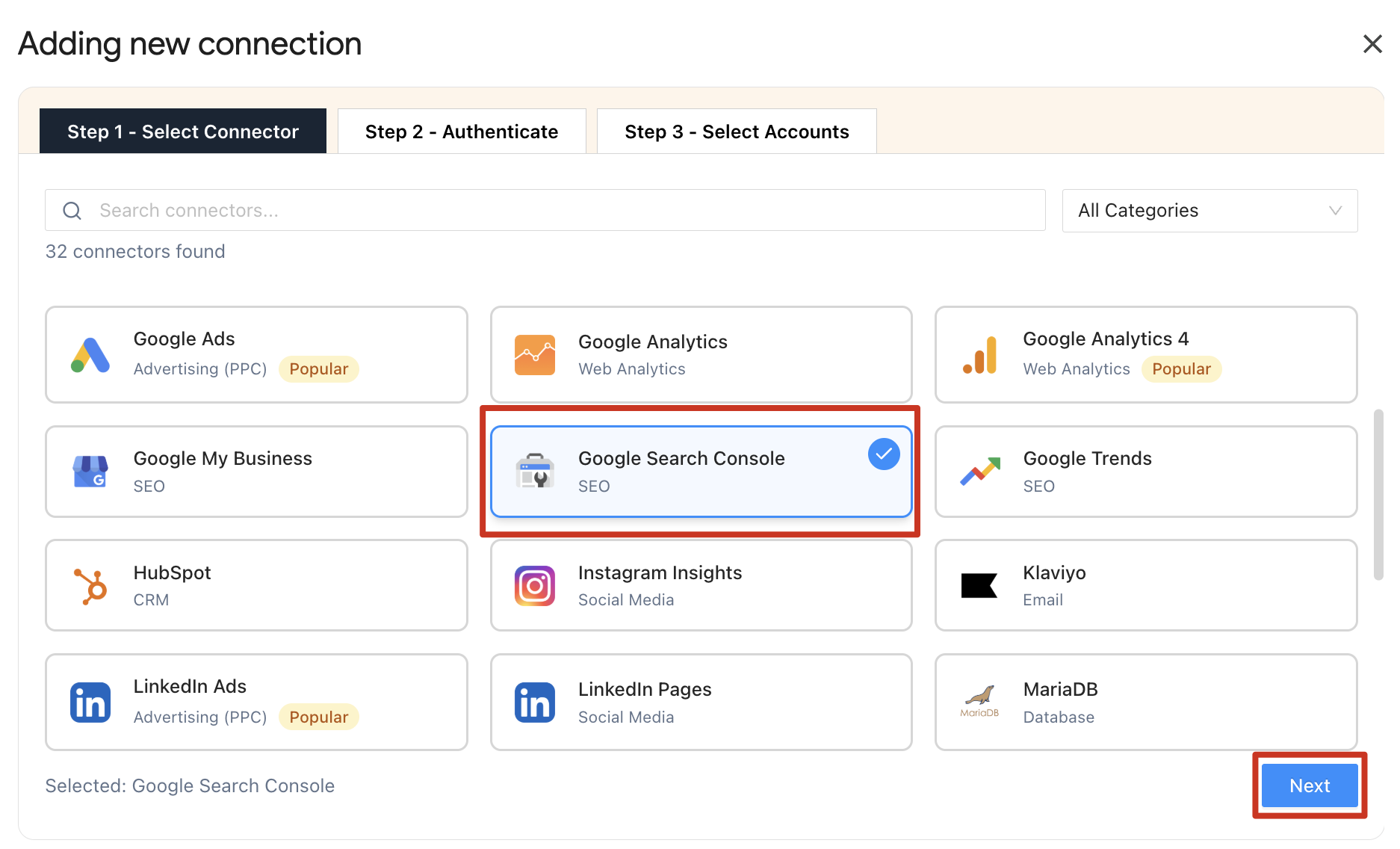Uncheck the Google Search Console blue checkmark
The width and height of the screenshot is (1400, 849).
point(884,454)
